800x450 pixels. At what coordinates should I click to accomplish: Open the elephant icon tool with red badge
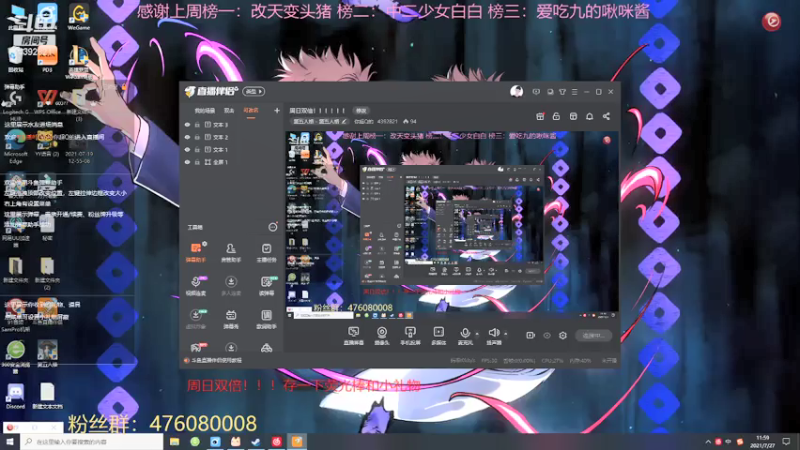[x=196, y=348]
